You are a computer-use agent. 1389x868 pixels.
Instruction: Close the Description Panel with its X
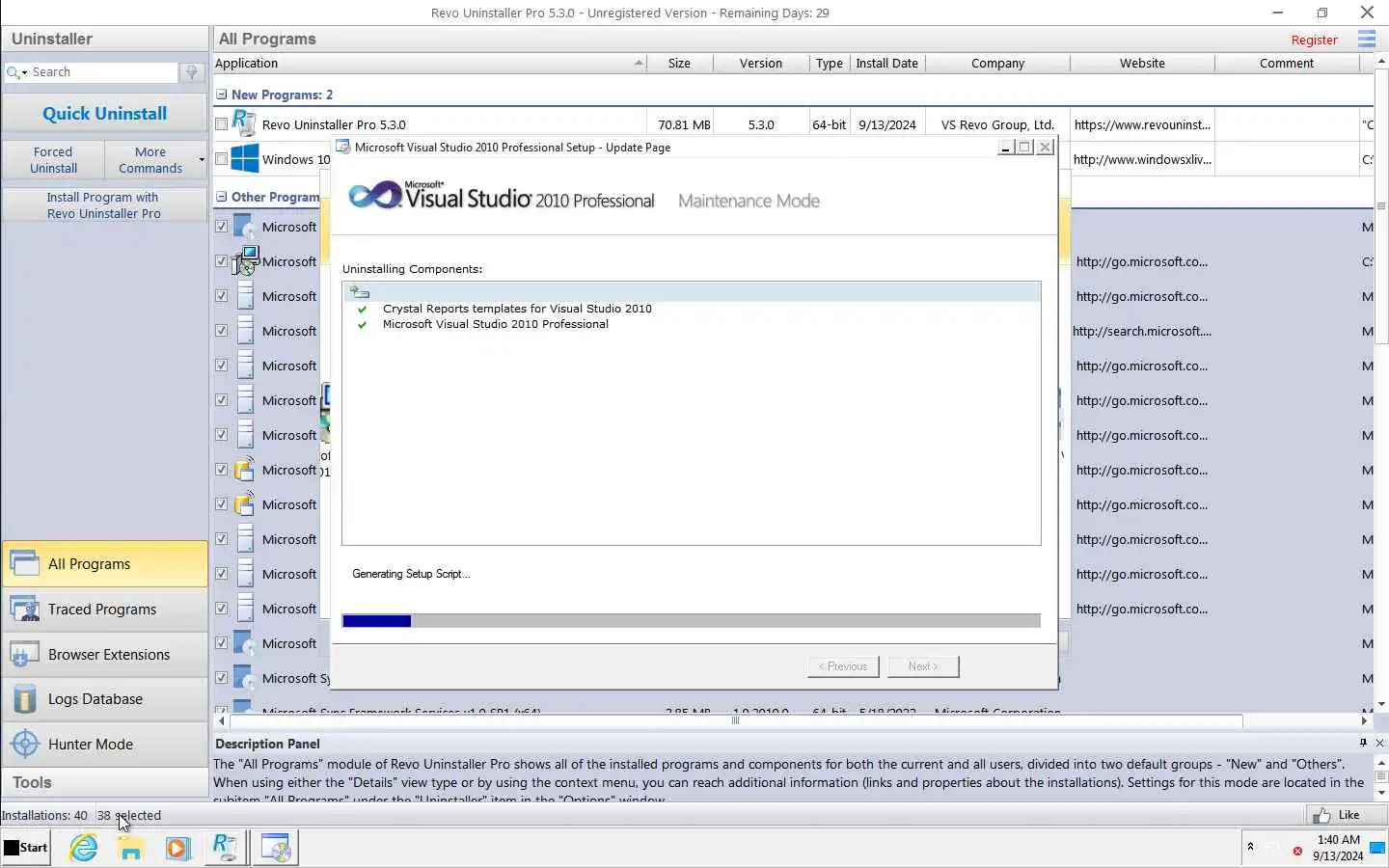[x=1379, y=743]
